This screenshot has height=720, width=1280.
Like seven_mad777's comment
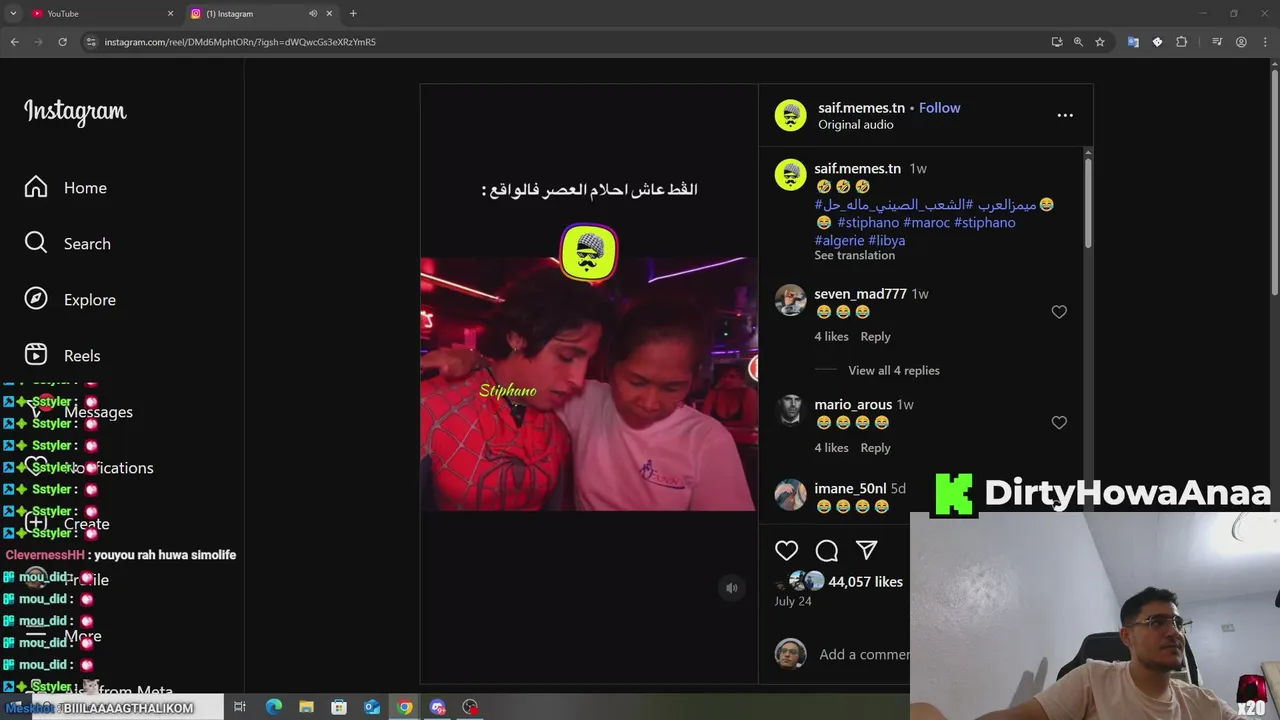1059,312
